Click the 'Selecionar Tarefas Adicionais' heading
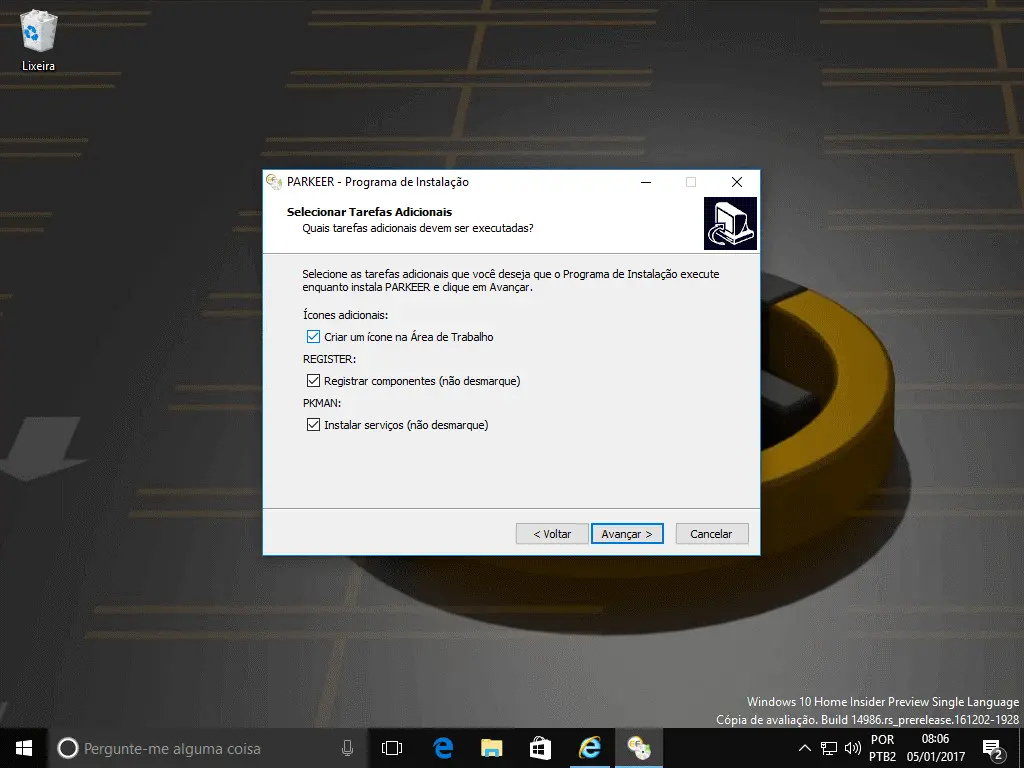The height and width of the screenshot is (768, 1024). (x=369, y=212)
